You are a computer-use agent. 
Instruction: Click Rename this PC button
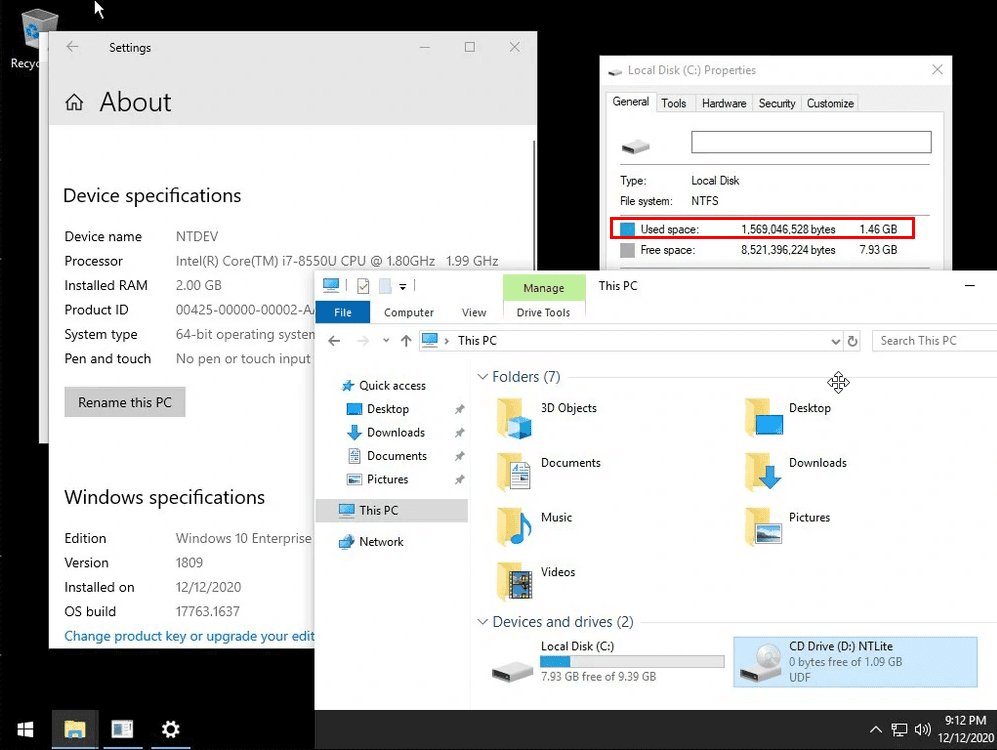coord(125,402)
